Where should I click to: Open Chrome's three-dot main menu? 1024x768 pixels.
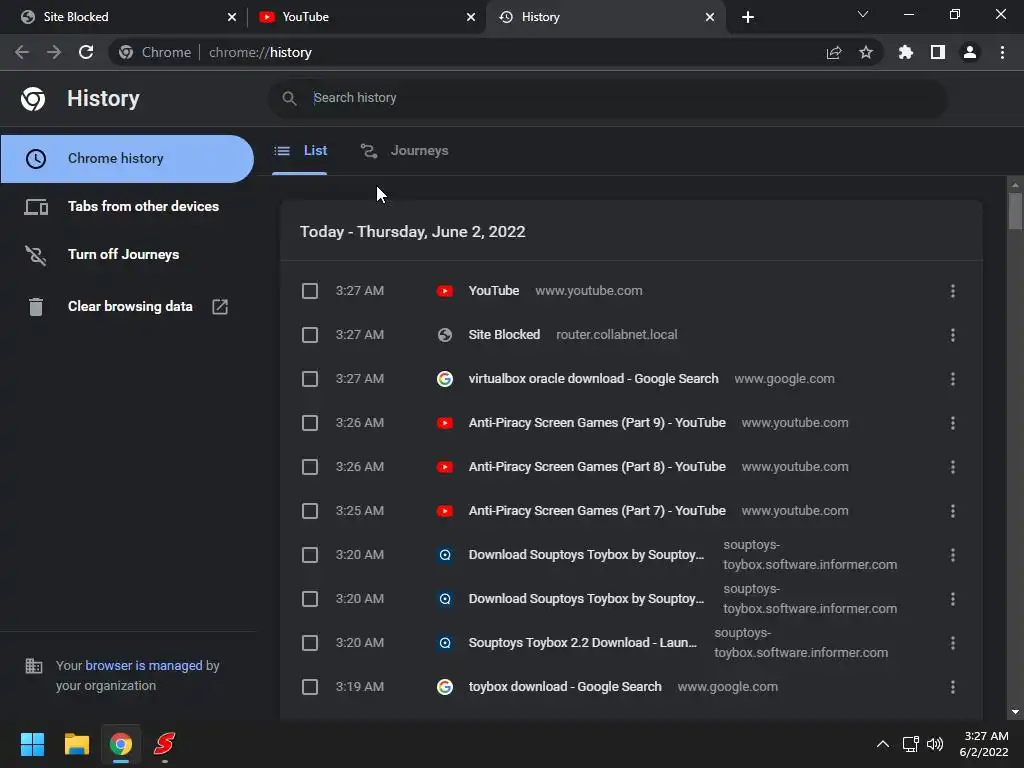[x=1002, y=52]
